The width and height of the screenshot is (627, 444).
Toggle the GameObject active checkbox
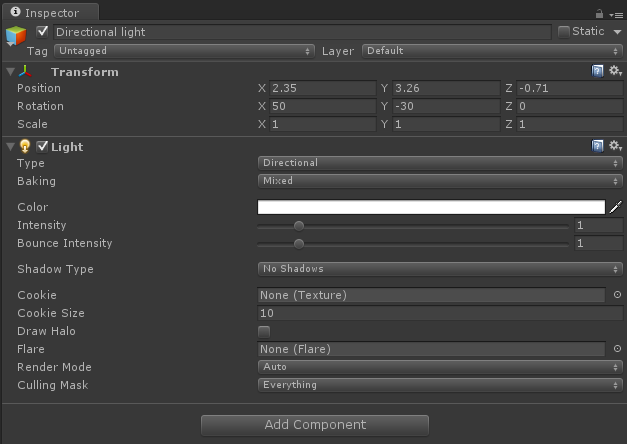pyautogui.click(x=42, y=32)
